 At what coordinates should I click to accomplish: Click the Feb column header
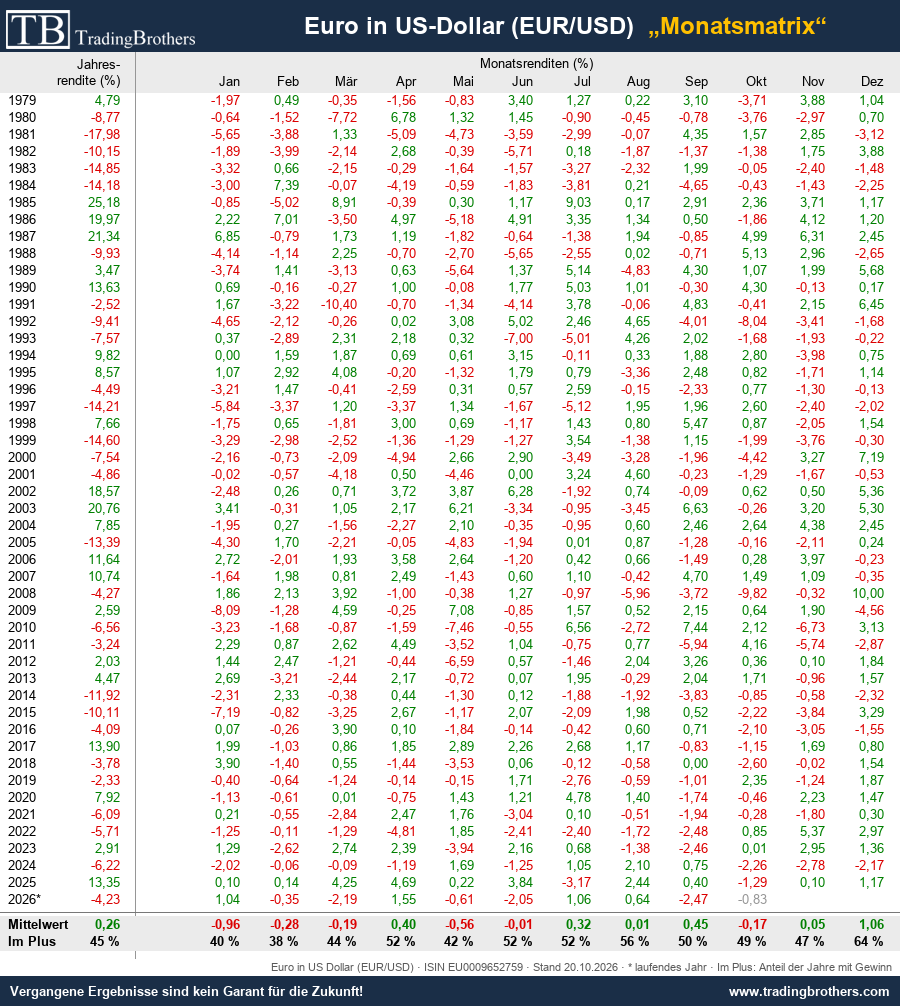click(287, 81)
